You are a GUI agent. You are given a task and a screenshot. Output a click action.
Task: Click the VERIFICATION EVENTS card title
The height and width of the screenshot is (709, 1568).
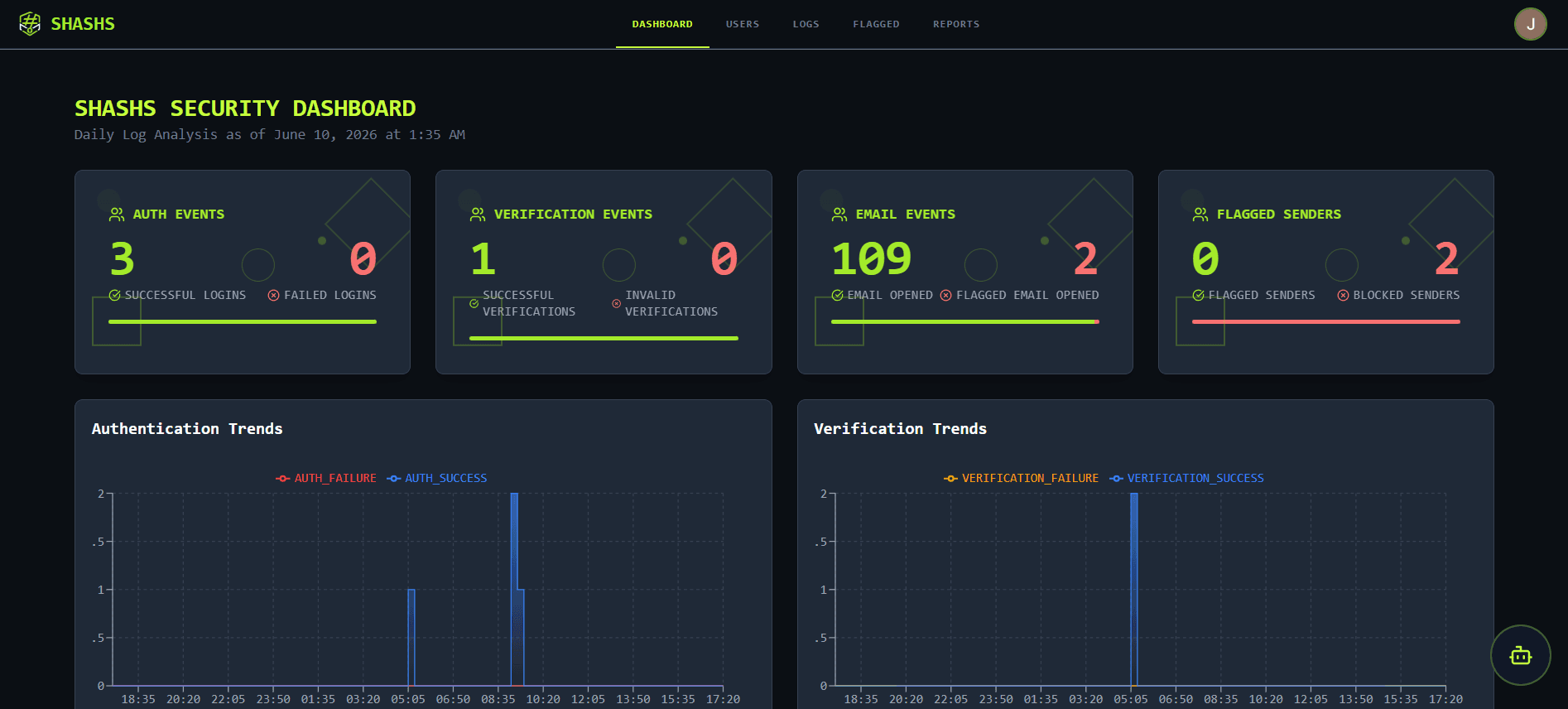[573, 215]
